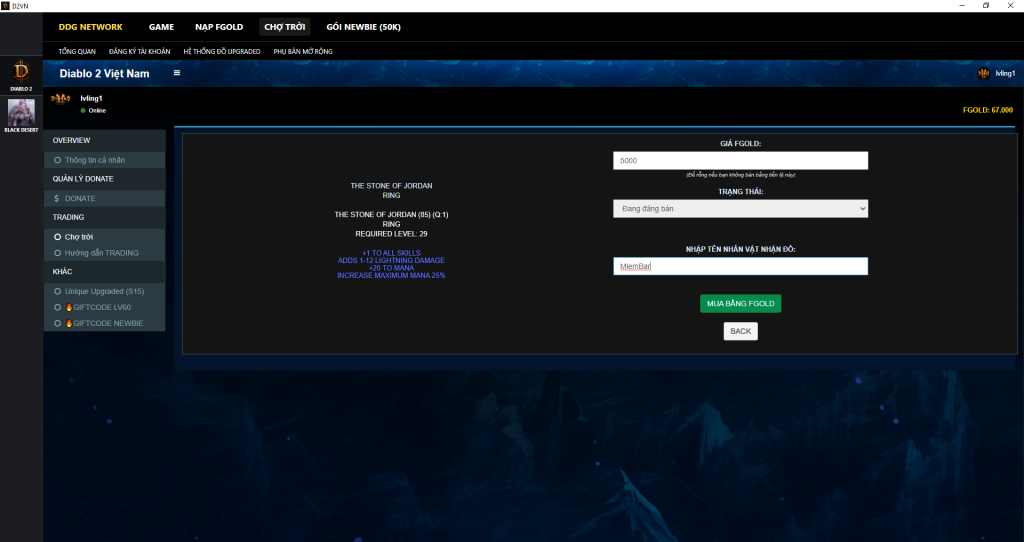This screenshot has width=1024, height=542.
Task: Click user avatar icon beside lvling1 top right
Action: click(983, 73)
